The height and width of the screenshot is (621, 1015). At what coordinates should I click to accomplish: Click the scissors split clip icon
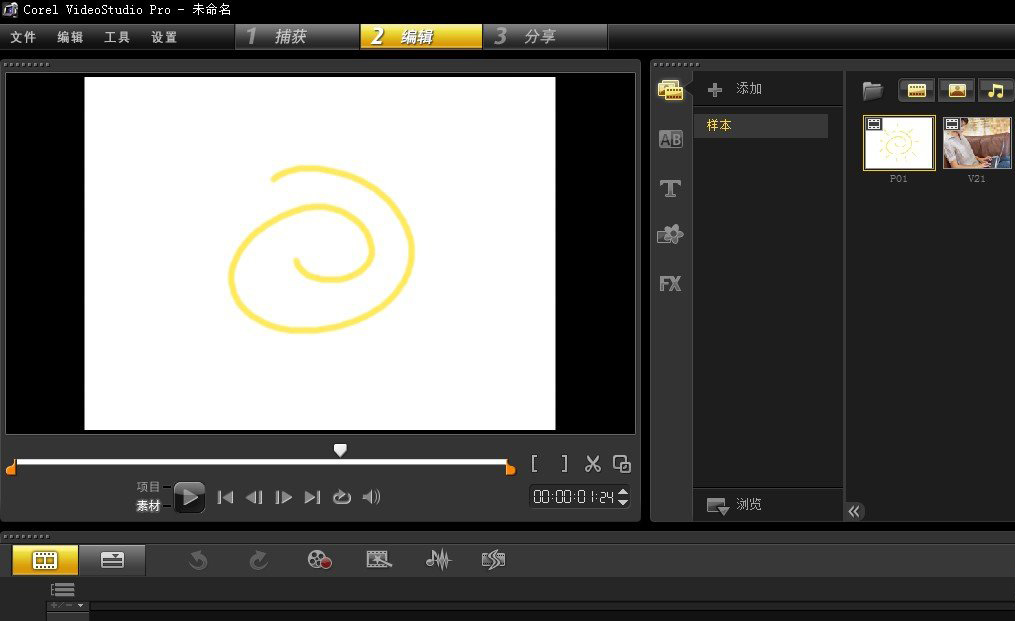click(x=593, y=464)
